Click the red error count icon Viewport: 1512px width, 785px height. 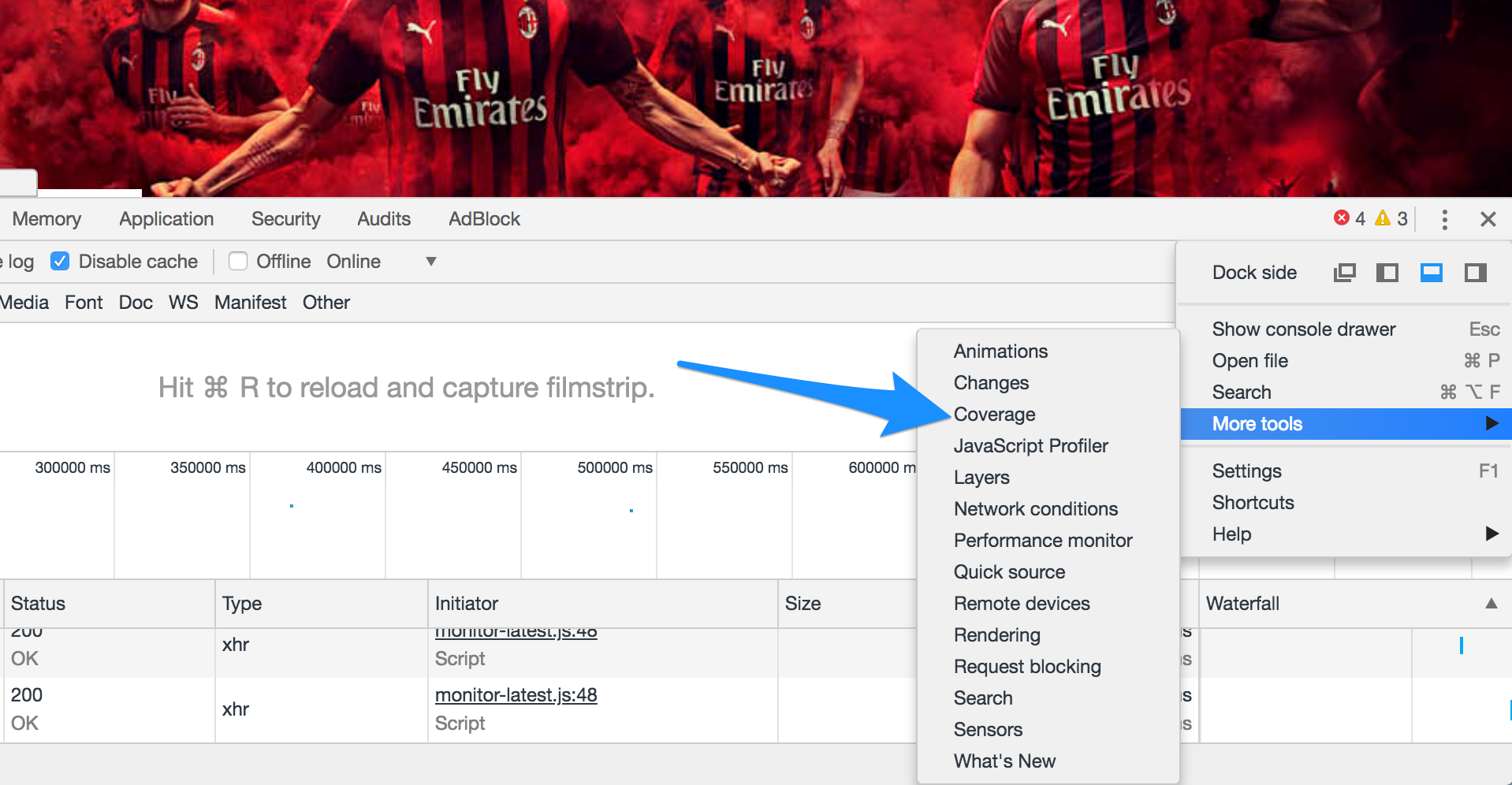pyautogui.click(x=1342, y=218)
